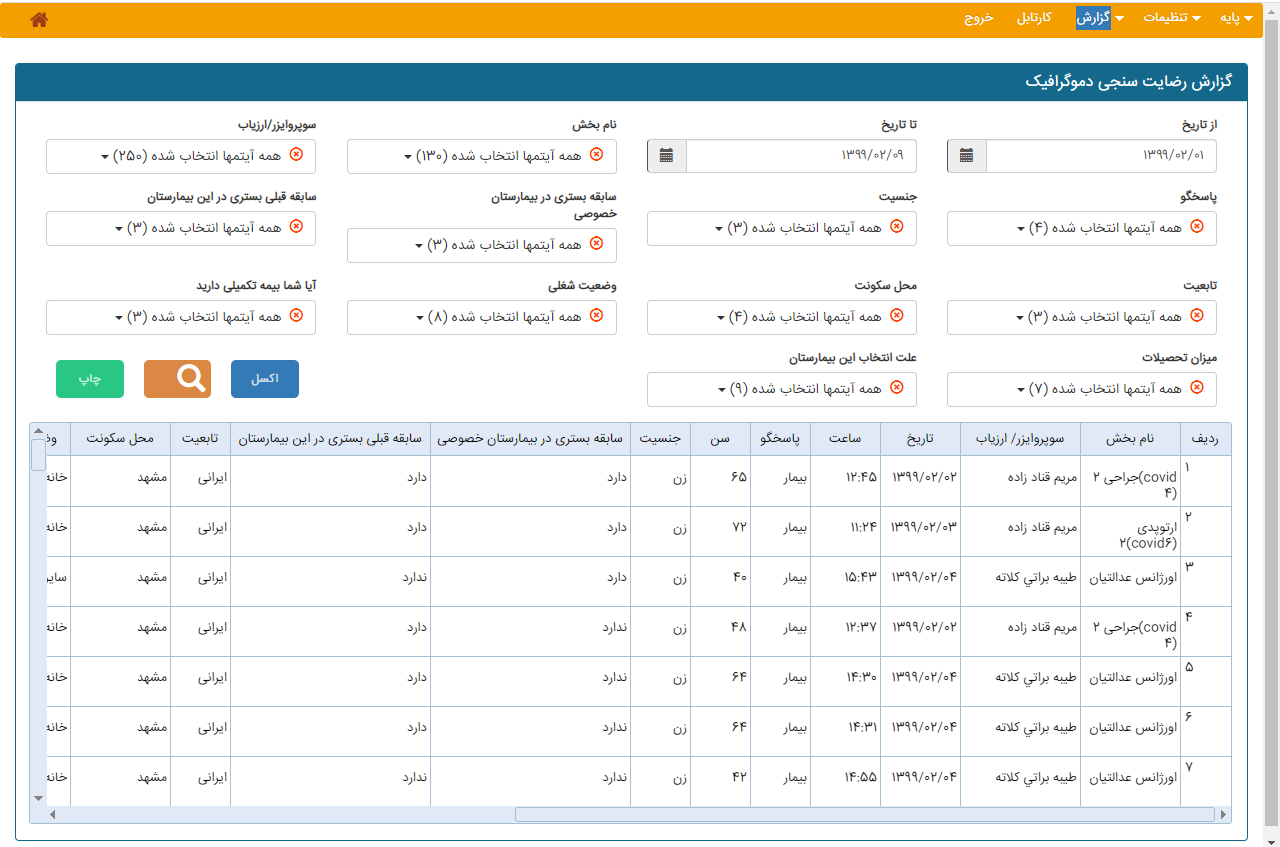1280x847 pixels.
Task: Clear the جنسیت selection with red X
Action: [897, 227]
